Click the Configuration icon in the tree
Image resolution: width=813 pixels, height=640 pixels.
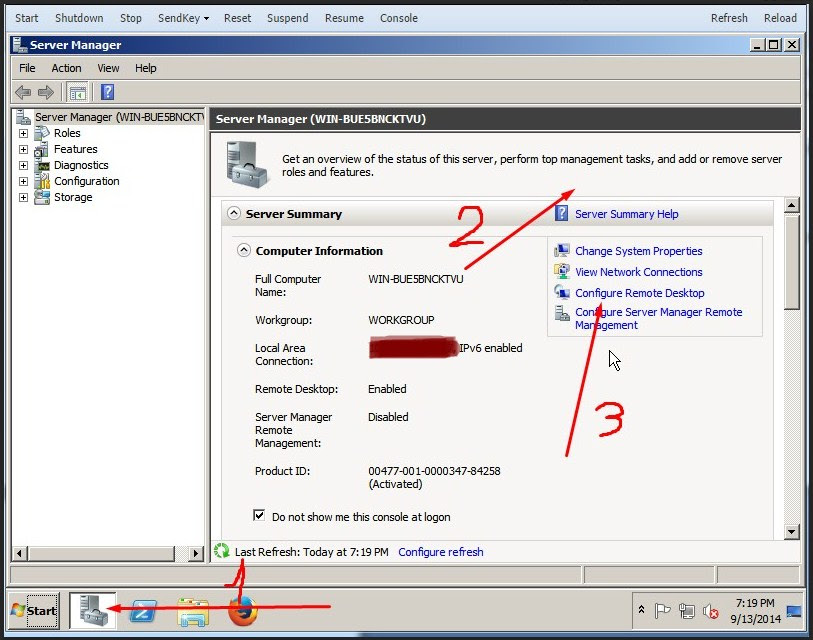(41, 181)
